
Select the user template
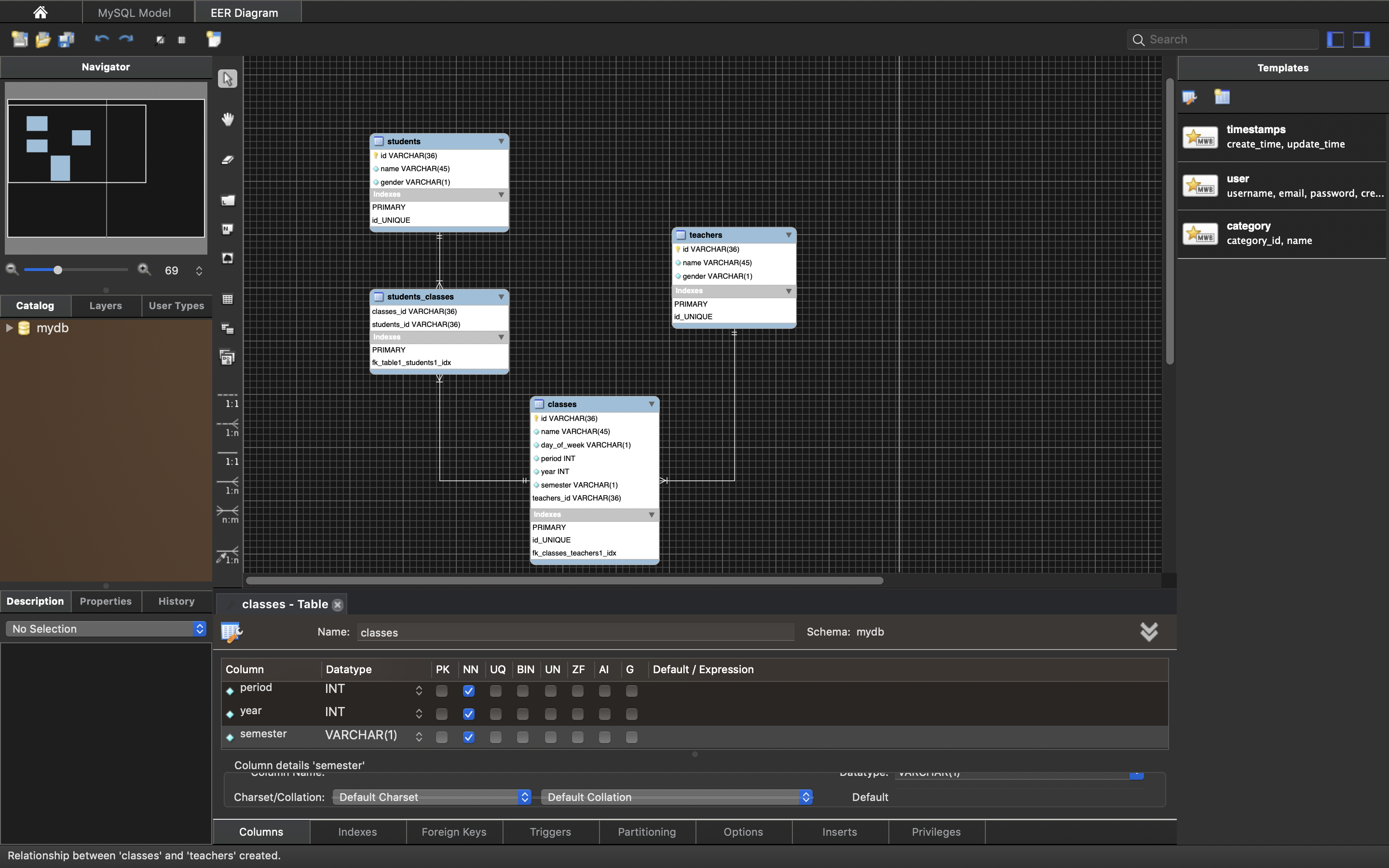click(1283, 186)
